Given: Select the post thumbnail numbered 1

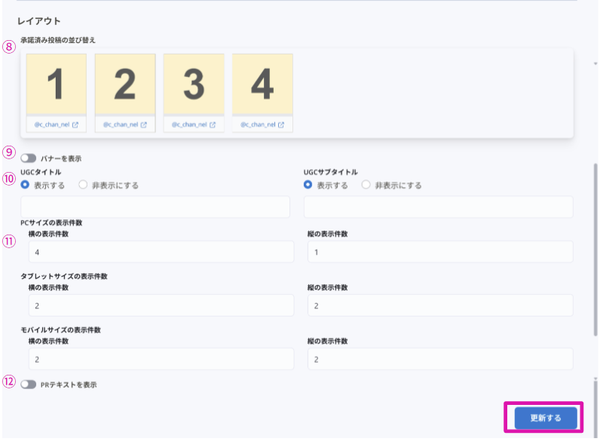Looking at the screenshot, I should (x=56, y=84).
